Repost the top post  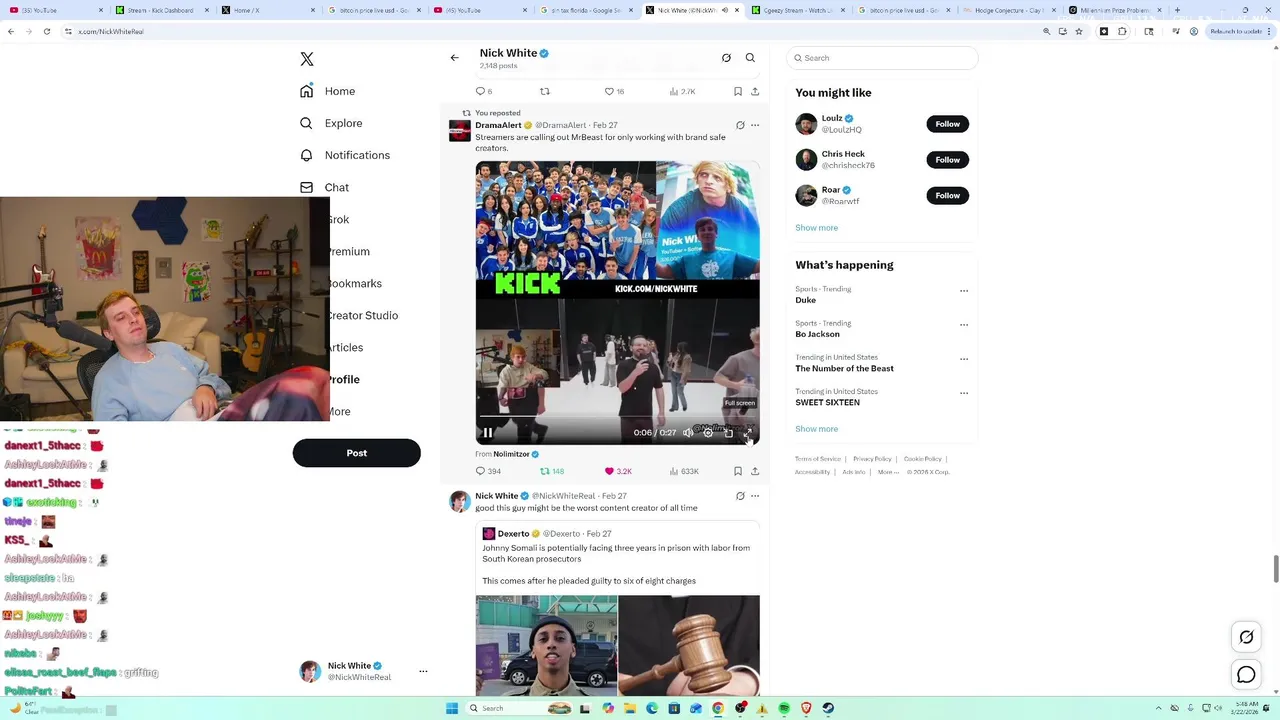545,91
